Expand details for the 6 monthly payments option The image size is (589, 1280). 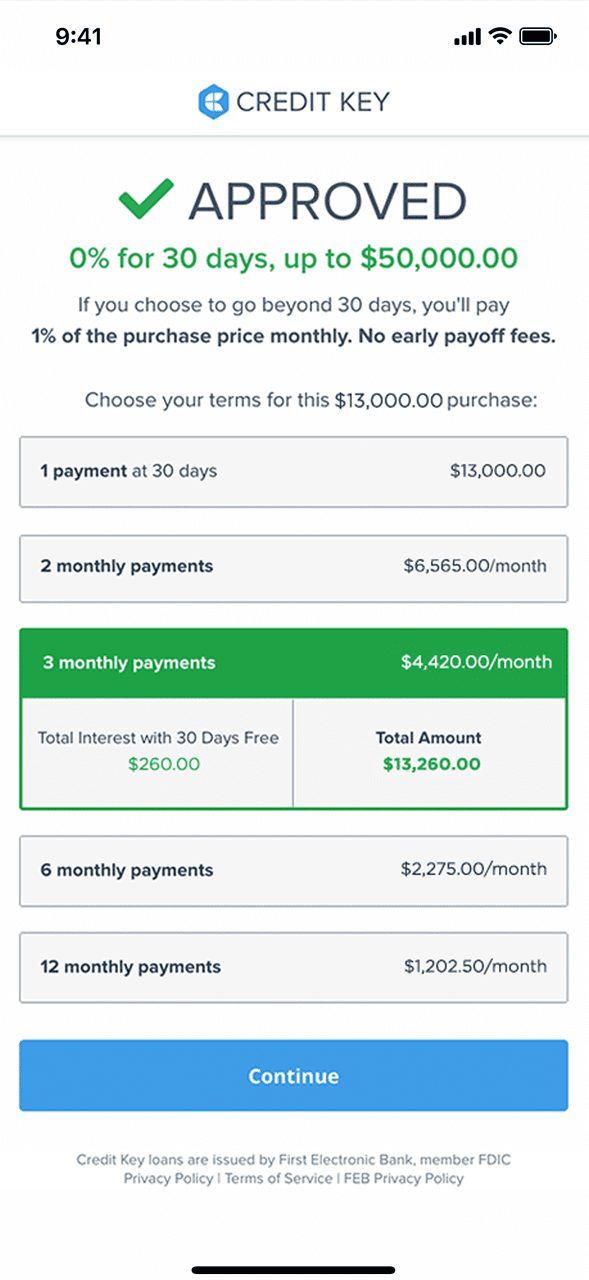click(294, 870)
